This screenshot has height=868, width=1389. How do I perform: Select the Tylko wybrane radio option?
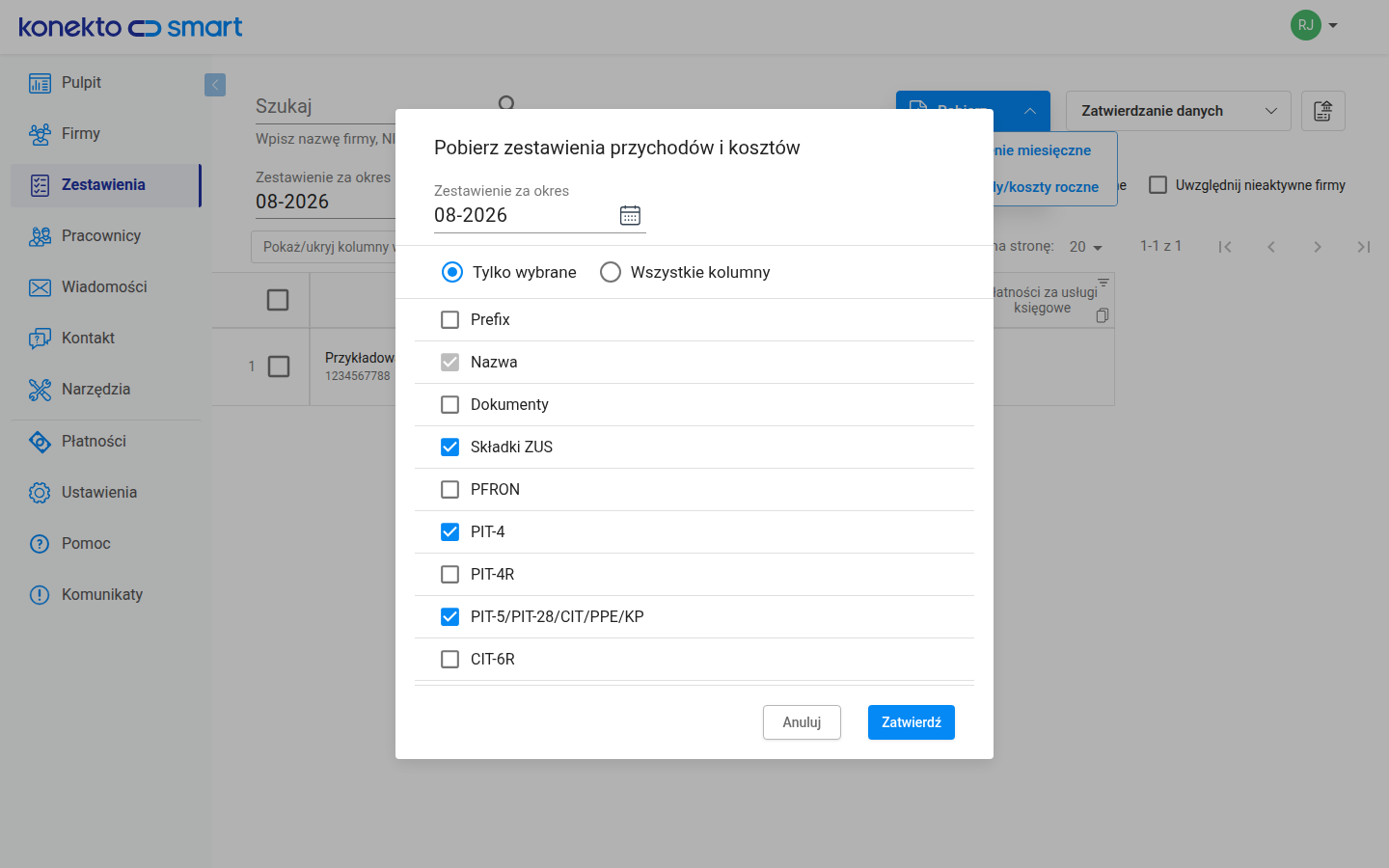point(451,272)
